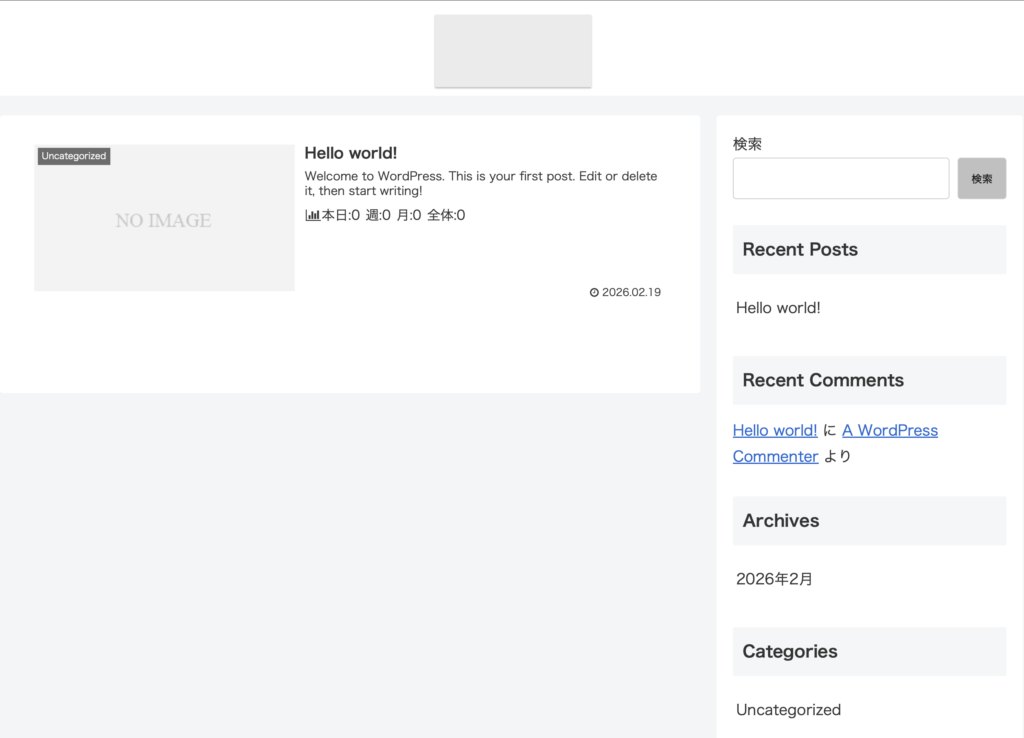The image size is (1024, 738).
Task: Select the Categories widget heading
Action: pos(790,651)
